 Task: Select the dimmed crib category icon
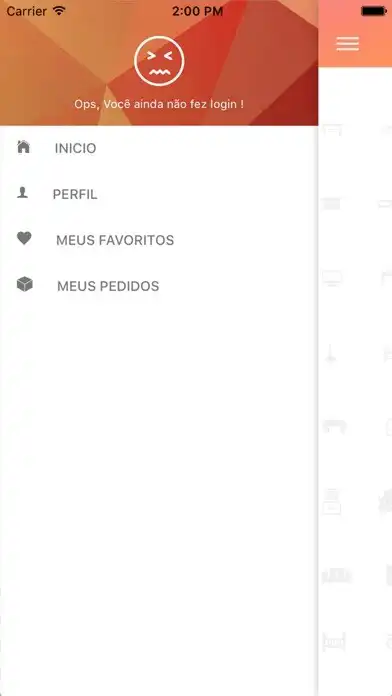334,642
